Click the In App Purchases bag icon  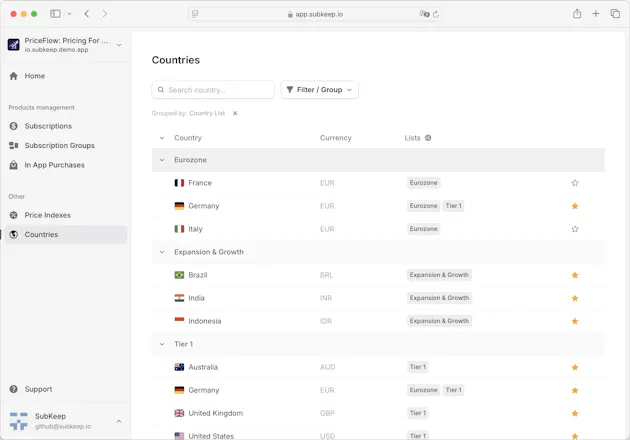13,165
